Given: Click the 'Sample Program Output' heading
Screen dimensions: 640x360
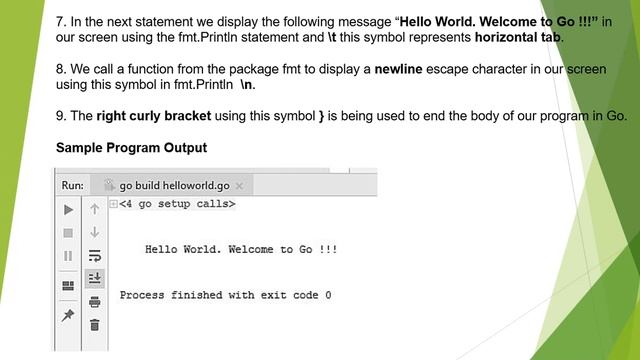Looking at the screenshot, I should tap(131, 148).
